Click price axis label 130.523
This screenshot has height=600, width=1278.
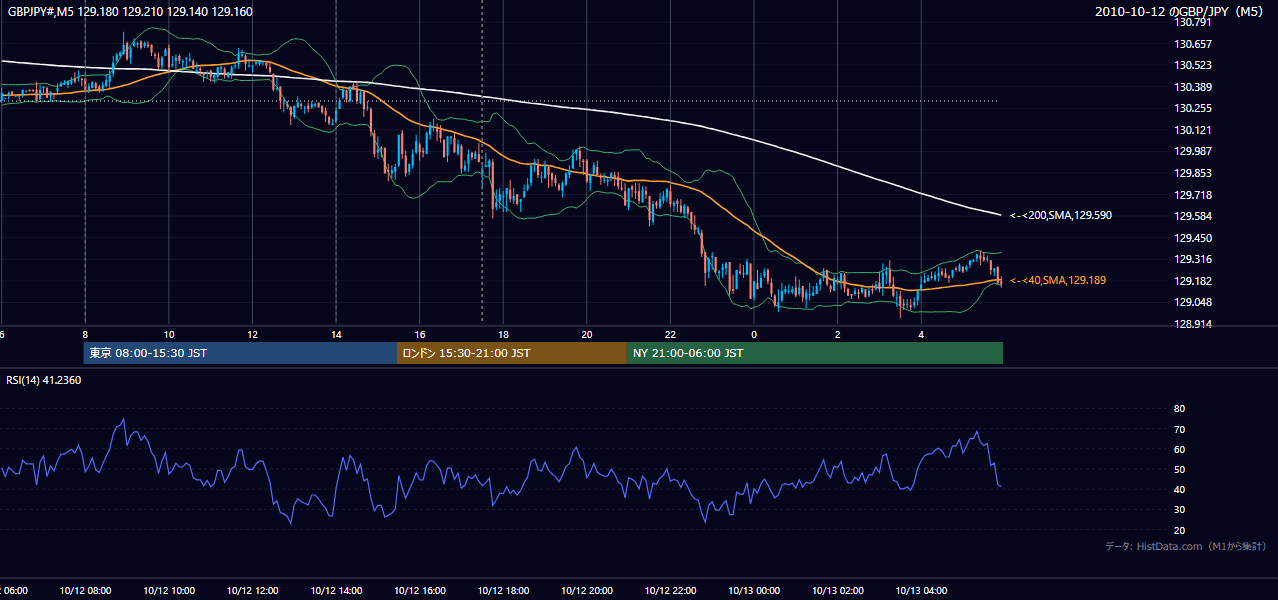1192,65
